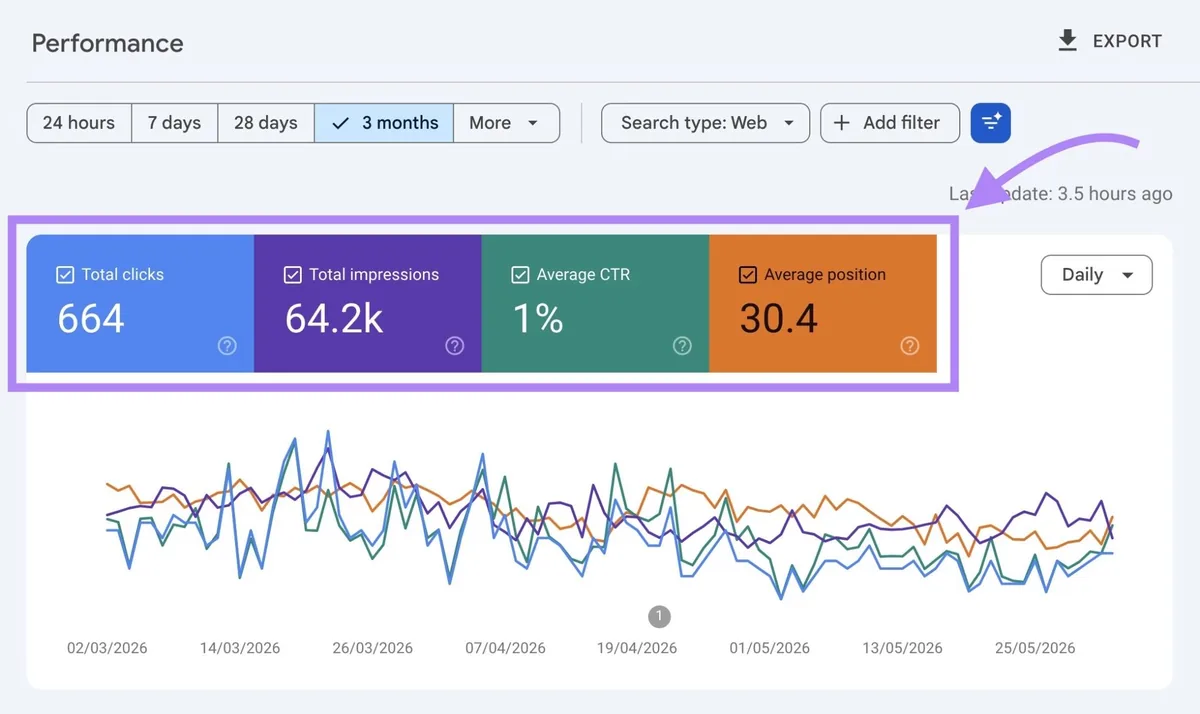Click the Performance heading
This screenshot has width=1200, height=714.
tap(108, 43)
